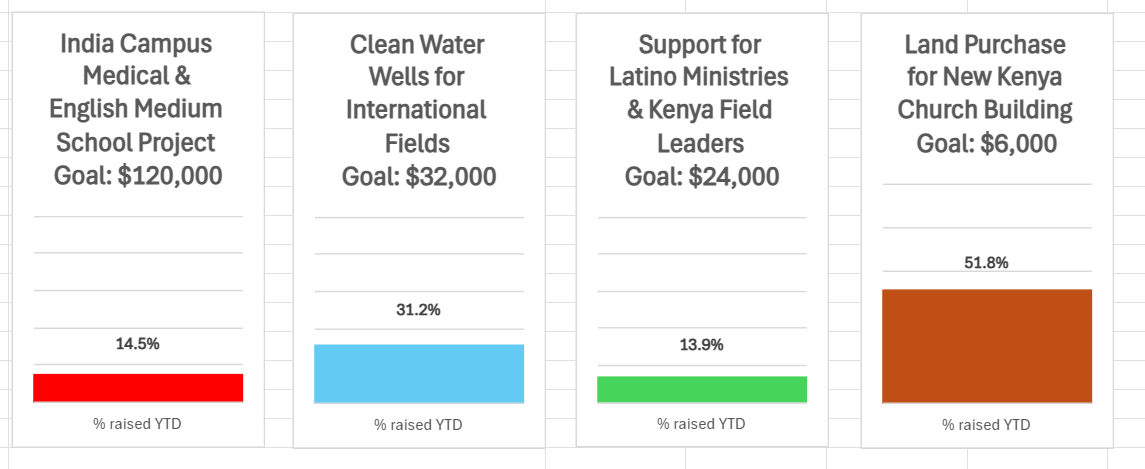Select the 14.5% data label
The image size is (1145, 469).
coord(138,343)
